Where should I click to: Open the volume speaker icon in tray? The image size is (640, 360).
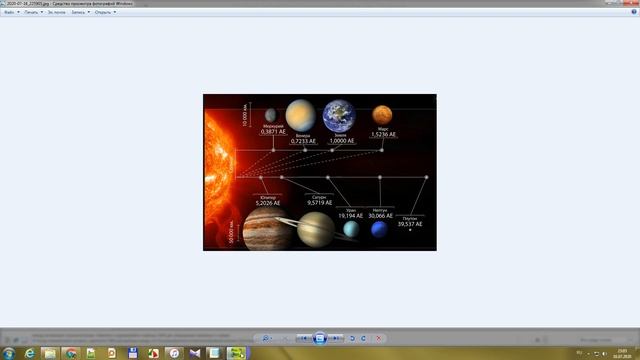pos(605,353)
